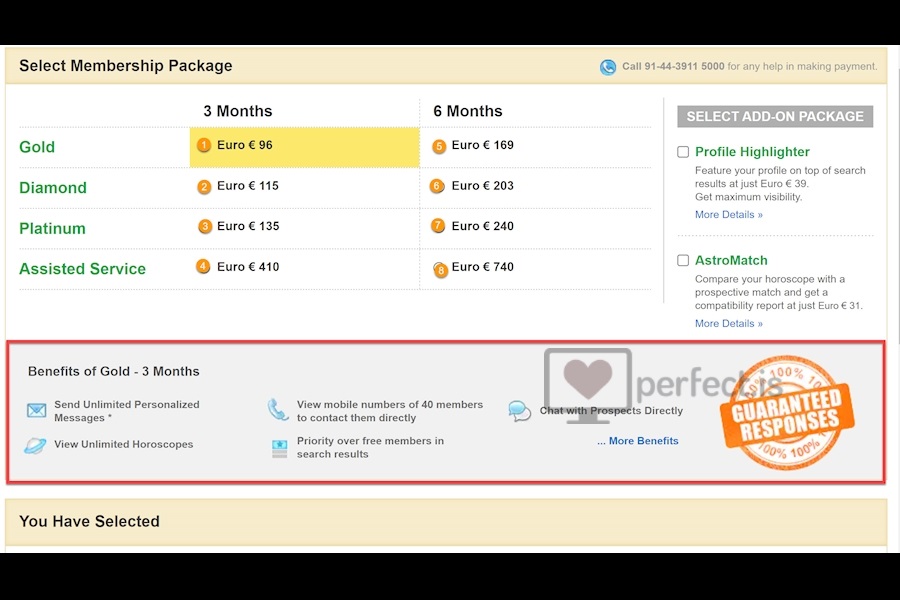Viewport: 900px width, 600px height.
Task: Click the envelope icon for personalized messages
Action: [37, 411]
